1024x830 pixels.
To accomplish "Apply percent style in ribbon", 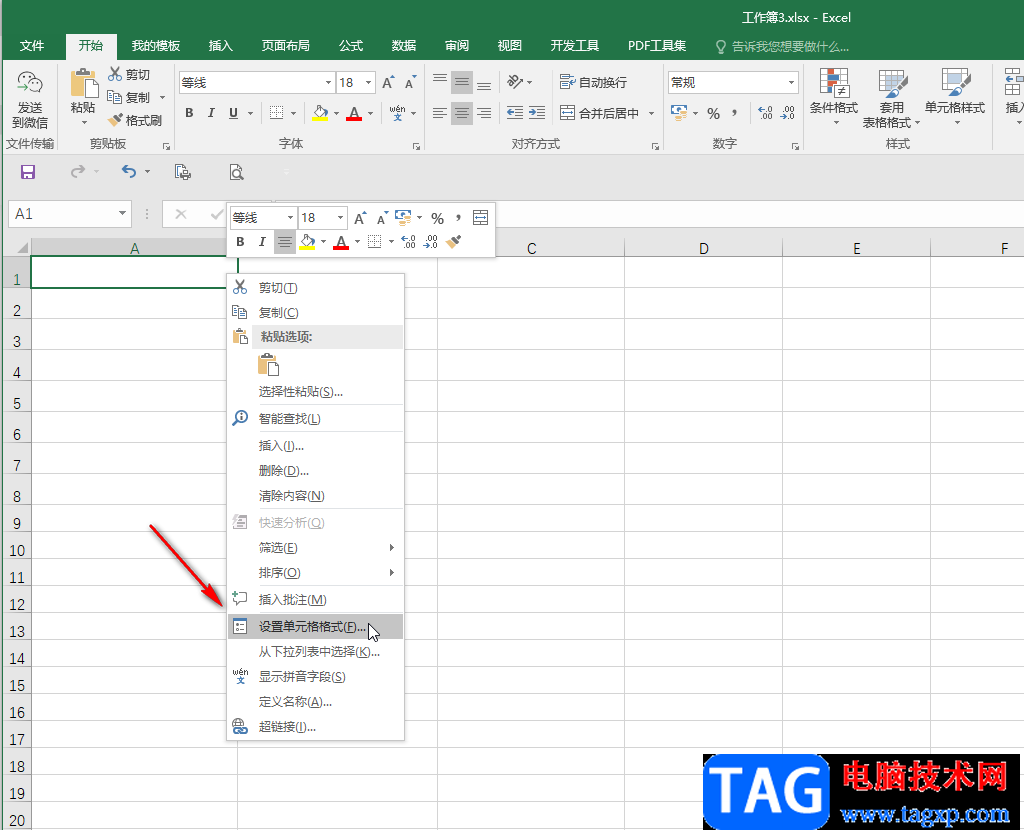I will pyautogui.click(x=713, y=114).
